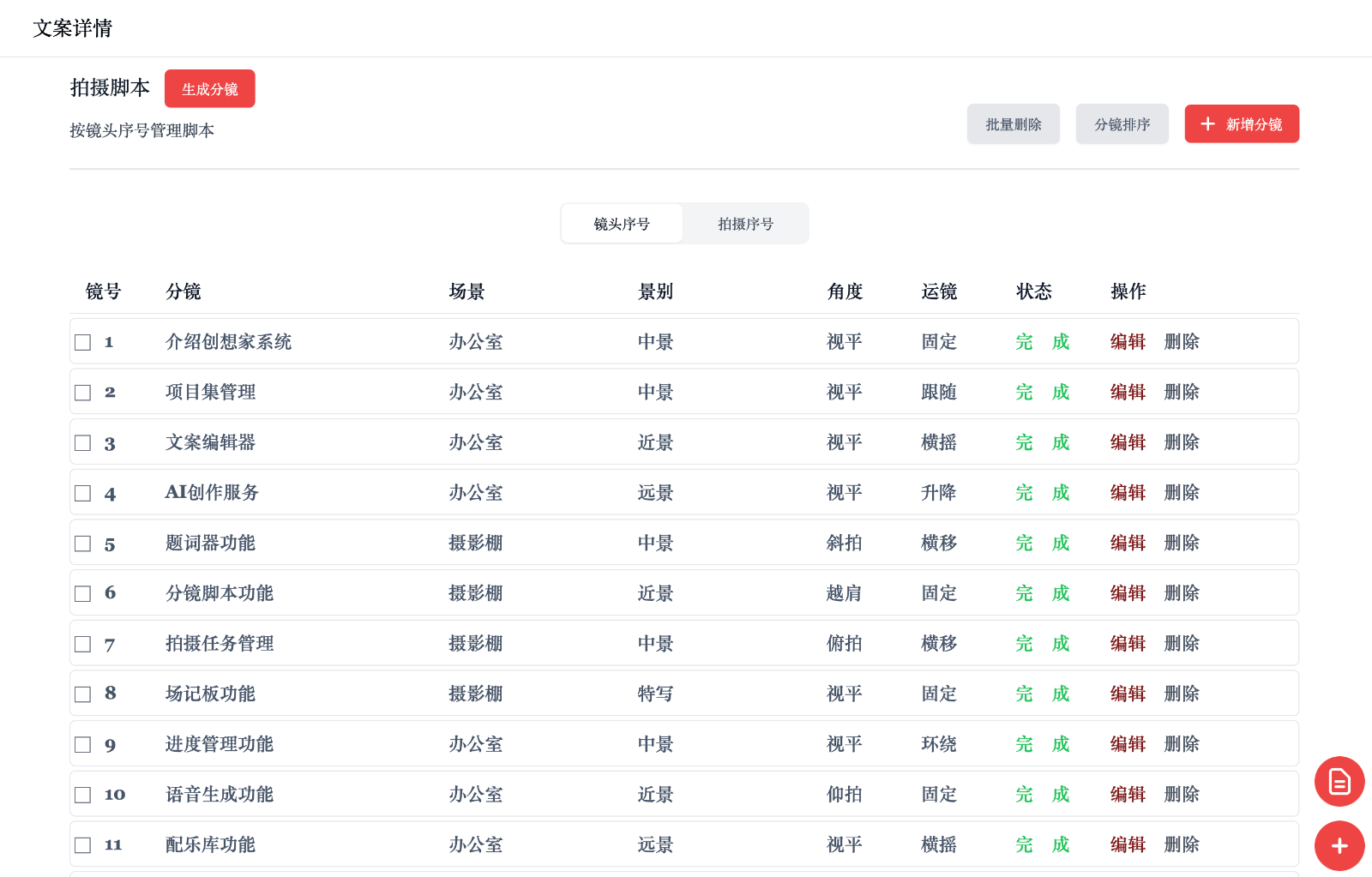The height and width of the screenshot is (877, 1372).
Task: Open 分镜排序 sorting
Action: [1122, 124]
